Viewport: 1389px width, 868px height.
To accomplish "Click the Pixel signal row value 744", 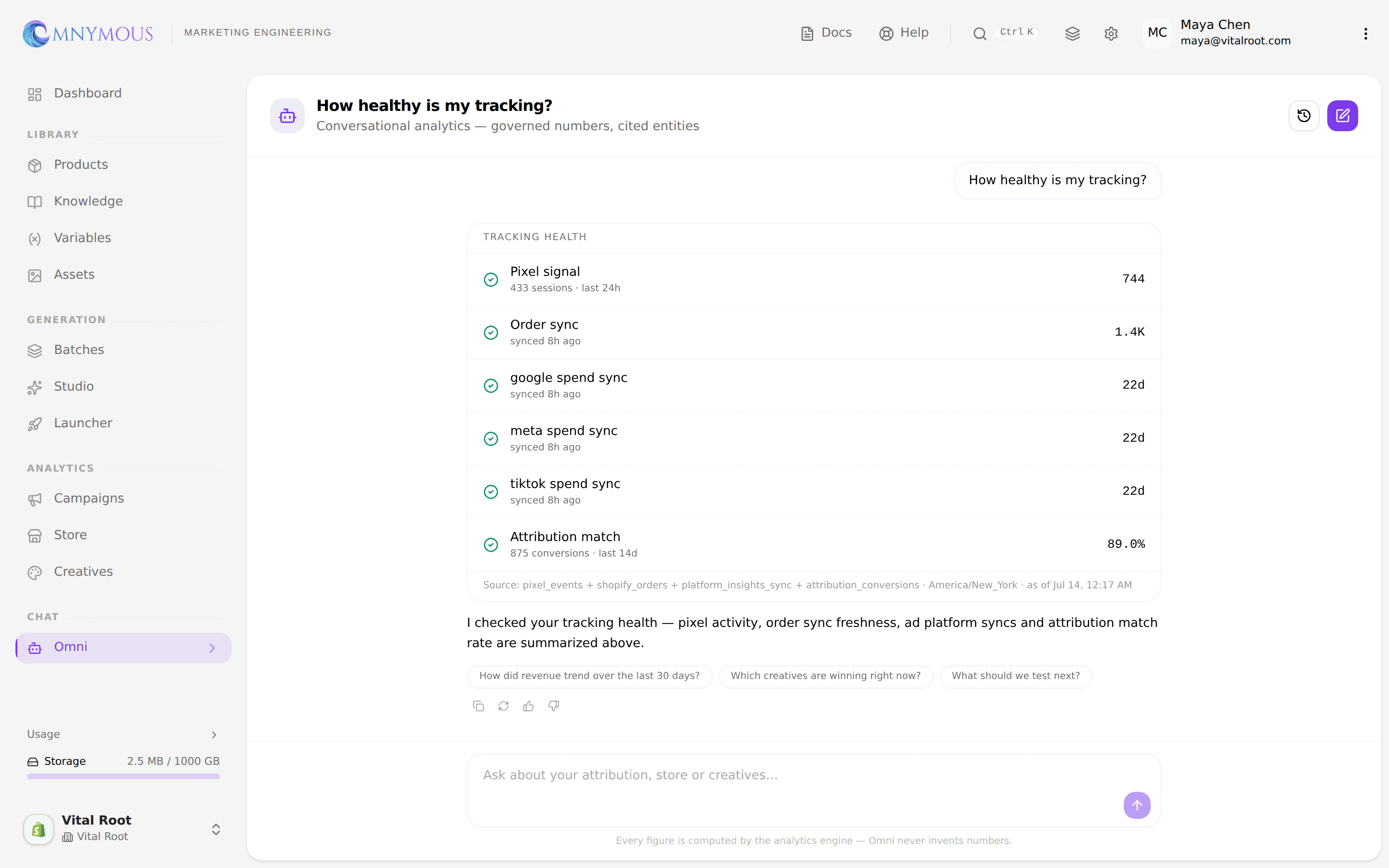I will pyautogui.click(x=1133, y=279).
